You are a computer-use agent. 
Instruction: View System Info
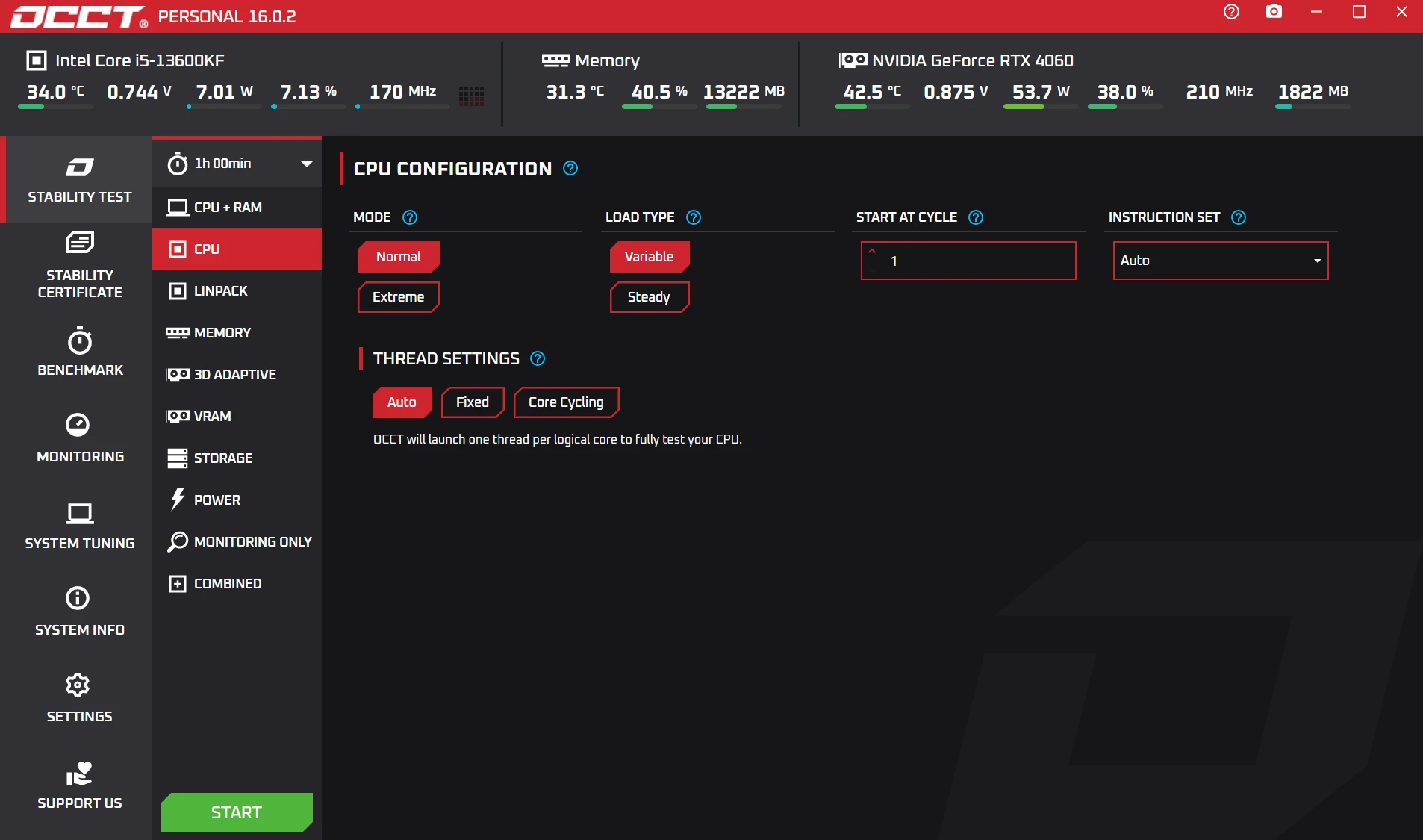(78, 611)
